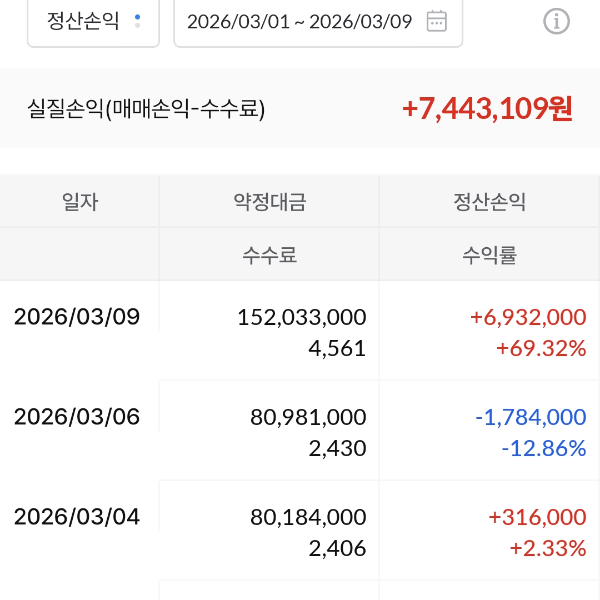Click the 일자 column header
The image size is (600, 600).
click(x=80, y=202)
